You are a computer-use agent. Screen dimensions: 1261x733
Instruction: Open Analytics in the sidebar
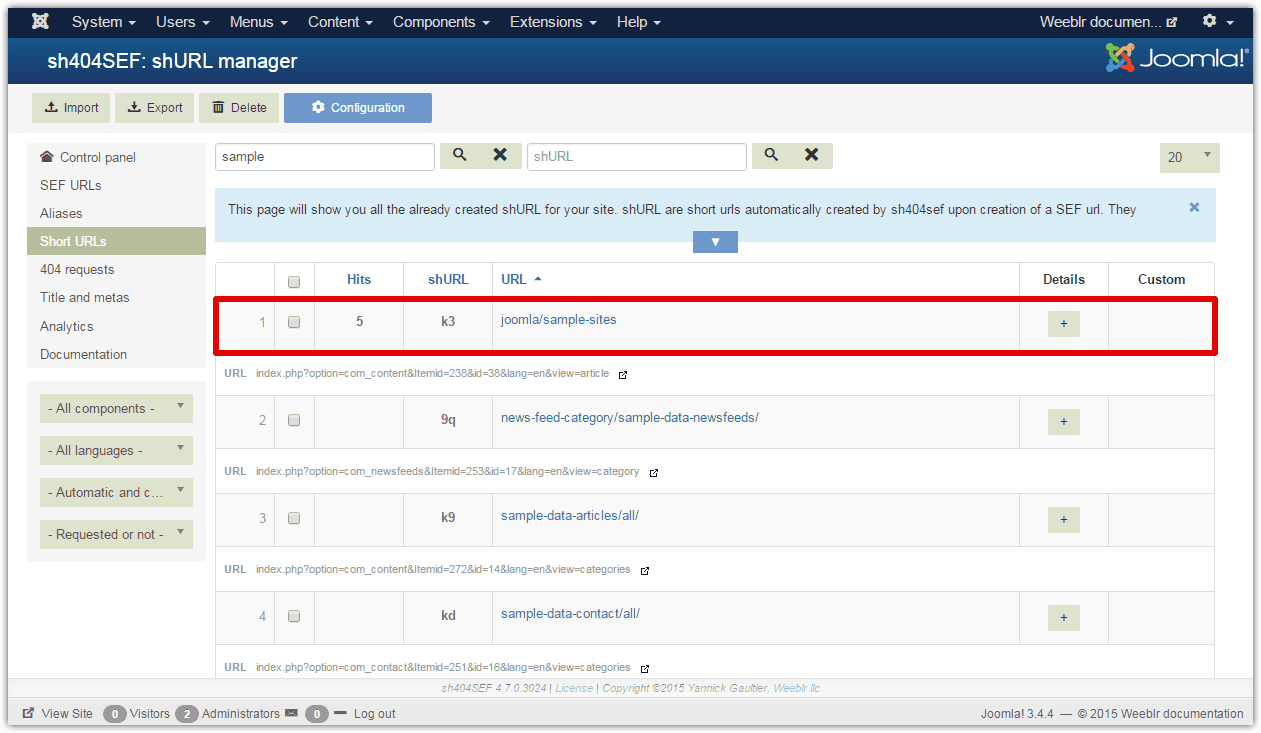click(116, 326)
